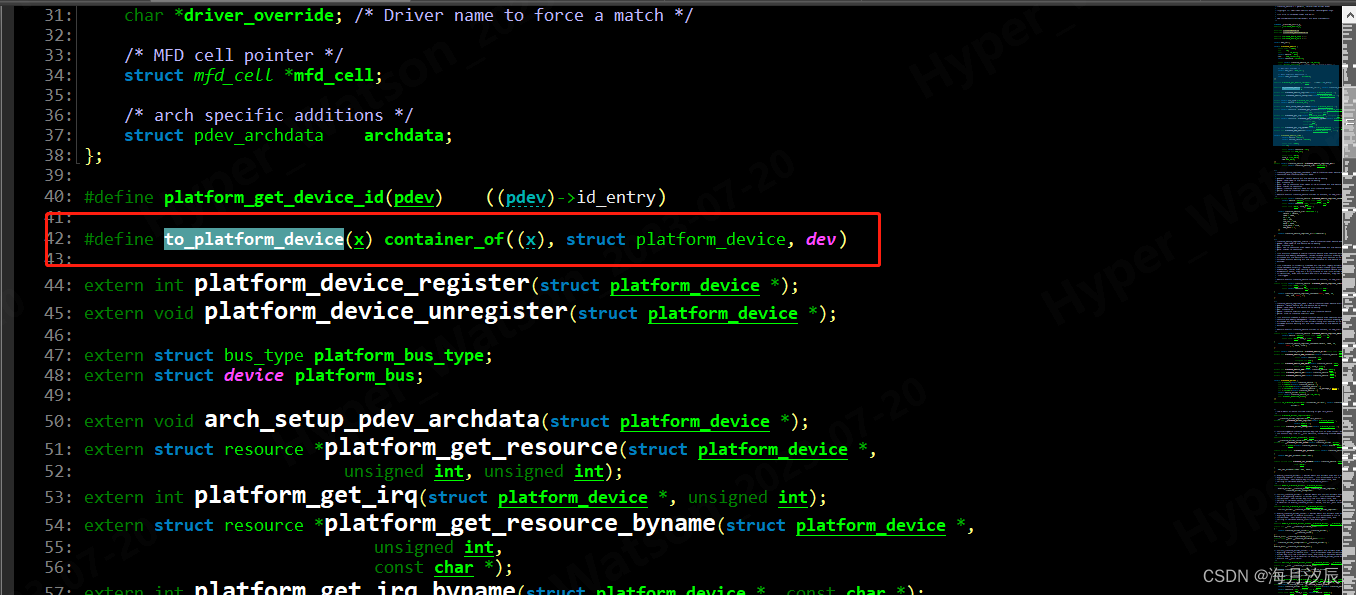This screenshot has width=1356, height=595.
Task: Click the vertical scrollbar track
Action: 1348,300
